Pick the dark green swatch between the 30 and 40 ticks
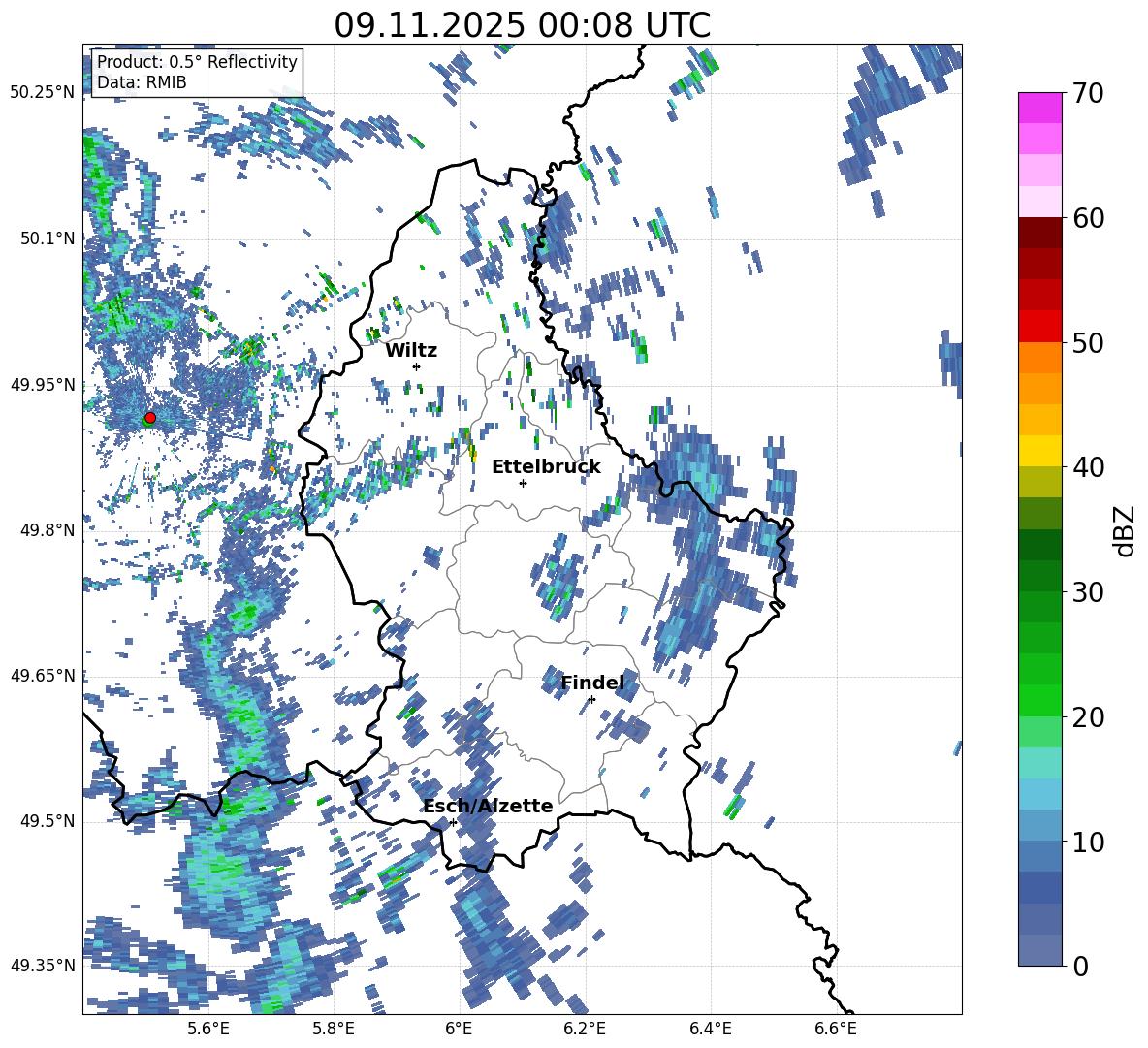The height and width of the screenshot is (1048, 1148). coord(1039,545)
